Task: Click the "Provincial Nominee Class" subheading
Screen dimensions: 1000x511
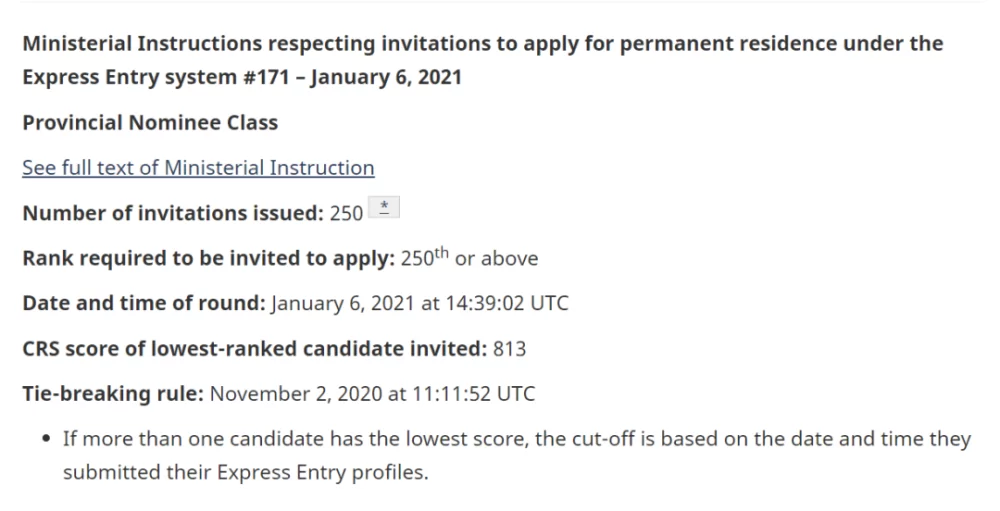Action: tap(150, 123)
